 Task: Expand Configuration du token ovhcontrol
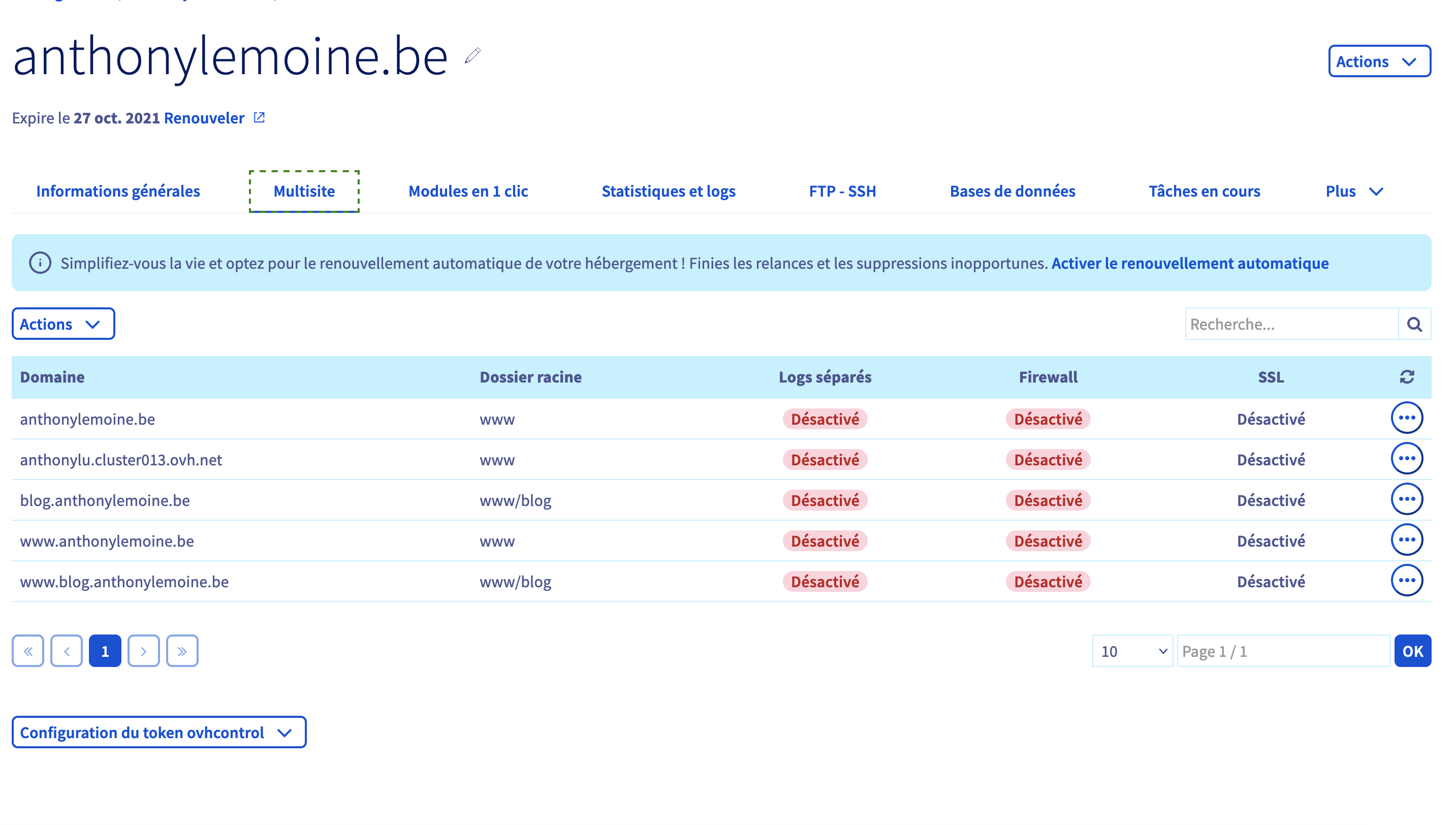pyautogui.click(x=159, y=732)
